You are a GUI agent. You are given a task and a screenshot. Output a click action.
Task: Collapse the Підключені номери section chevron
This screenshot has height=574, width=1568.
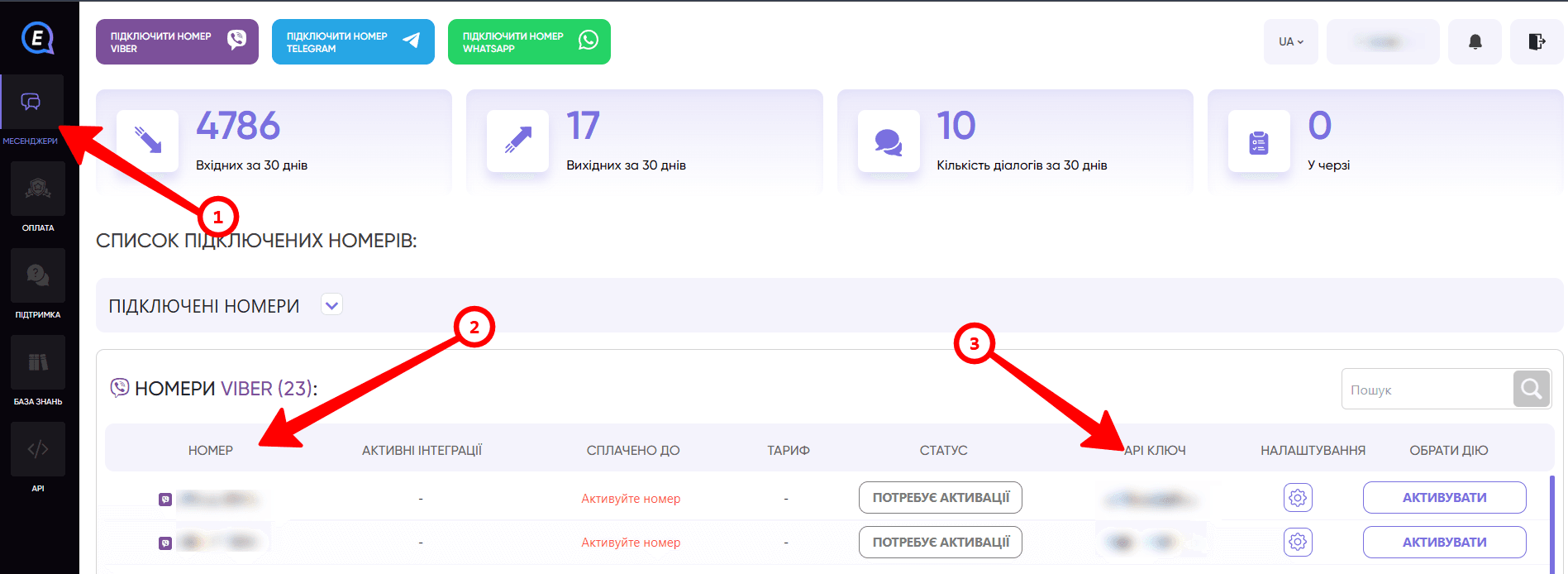(331, 305)
